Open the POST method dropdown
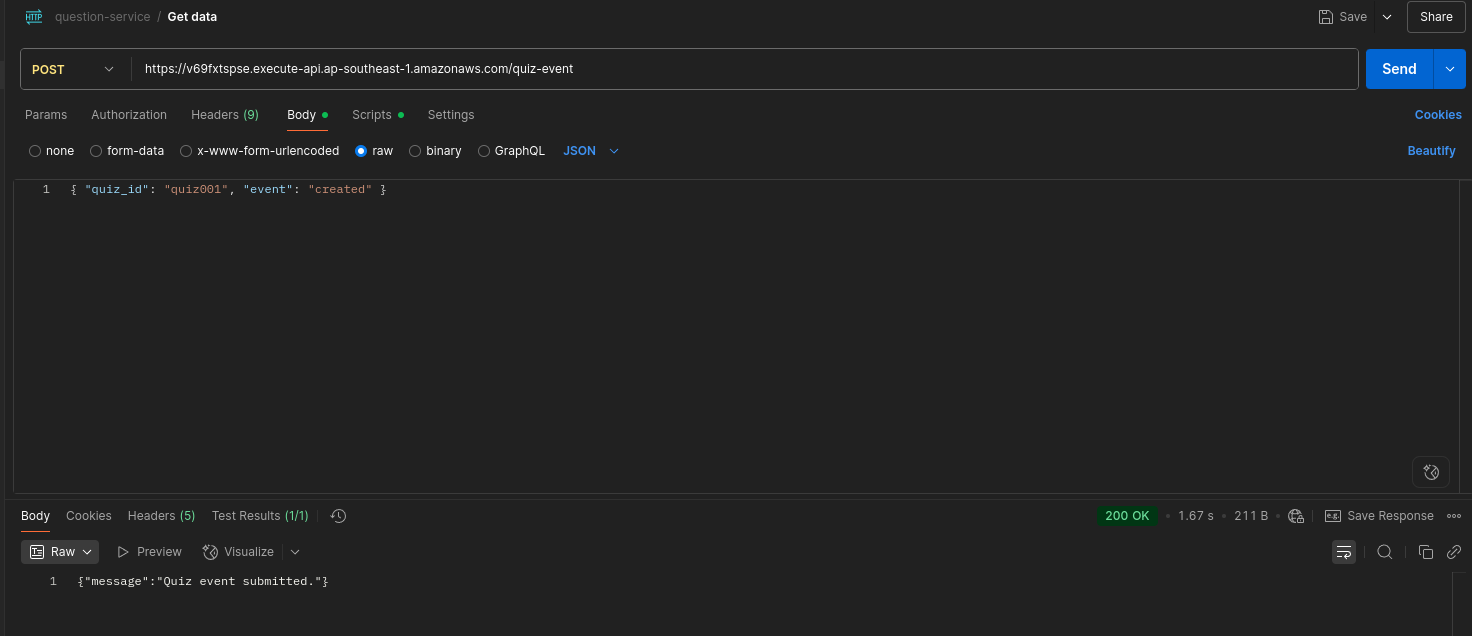 tap(74, 69)
